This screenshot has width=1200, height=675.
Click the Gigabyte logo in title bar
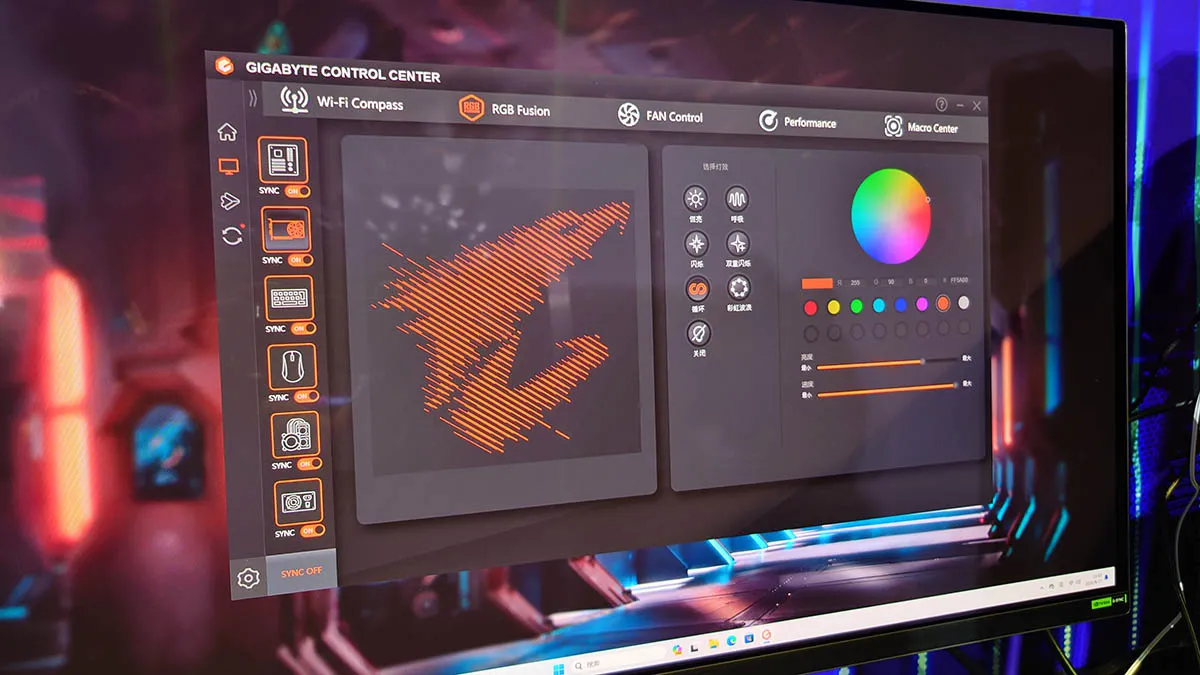[x=224, y=66]
